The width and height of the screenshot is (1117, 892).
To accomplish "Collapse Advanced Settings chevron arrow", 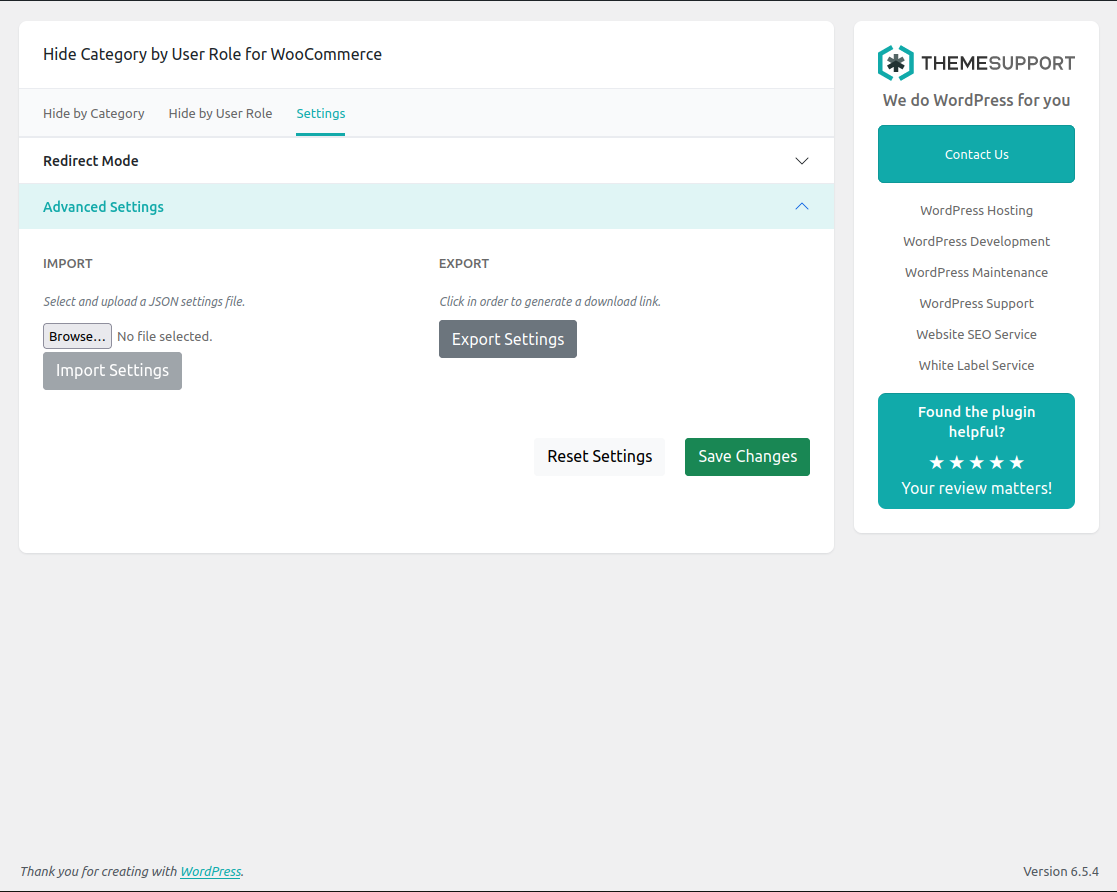I will point(801,207).
